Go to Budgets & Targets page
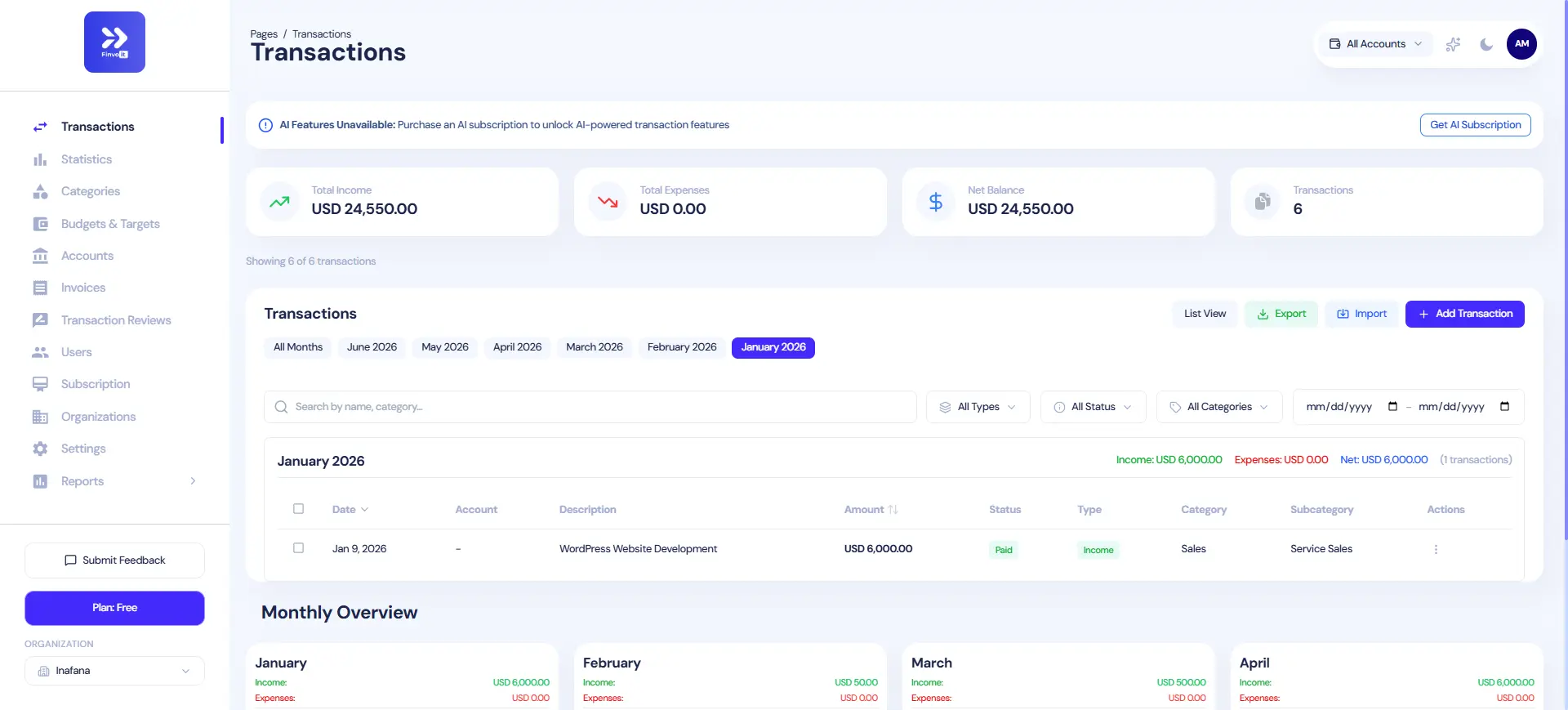The width and height of the screenshot is (1568, 710). (110, 224)
